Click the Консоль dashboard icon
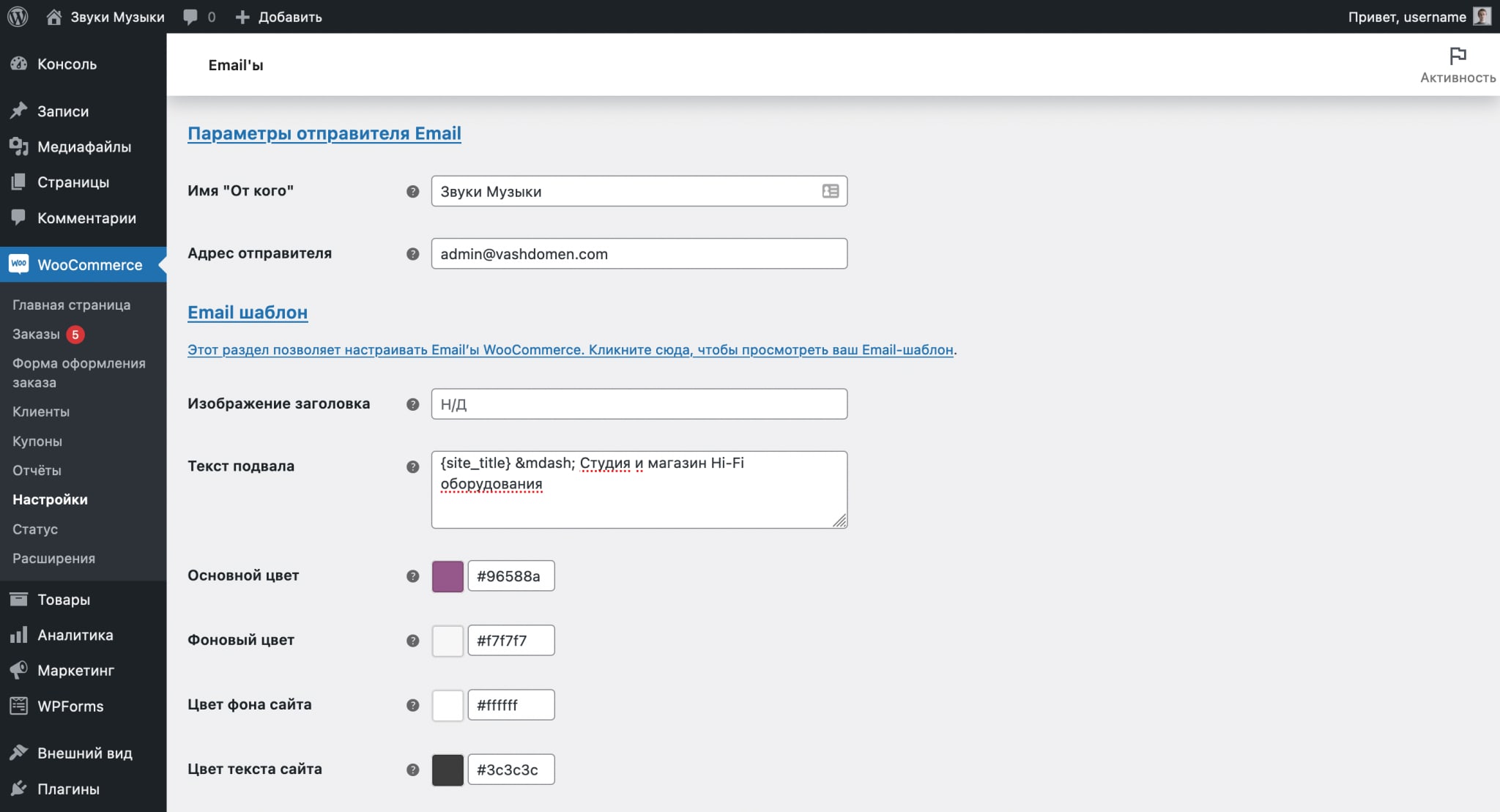Screen dimensions: 1500x812 tap(19, 64)
